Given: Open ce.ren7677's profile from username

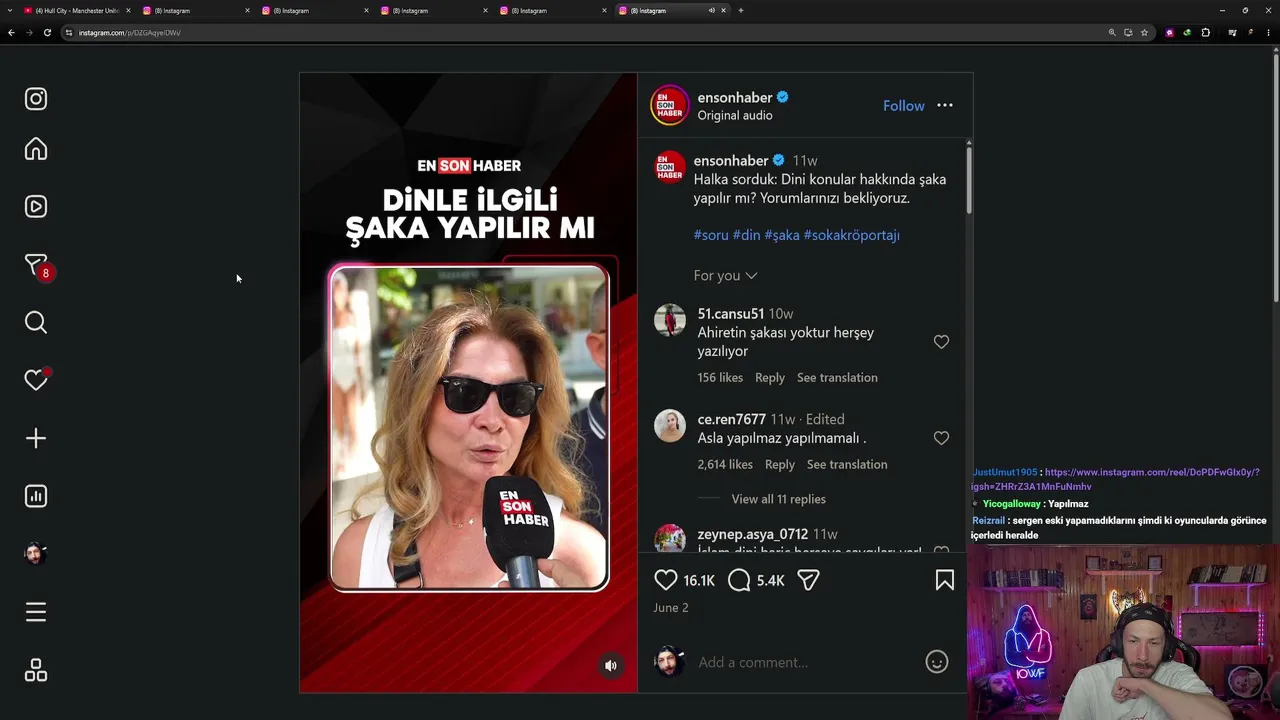Looking at the screenshot, I should [732, 419].
